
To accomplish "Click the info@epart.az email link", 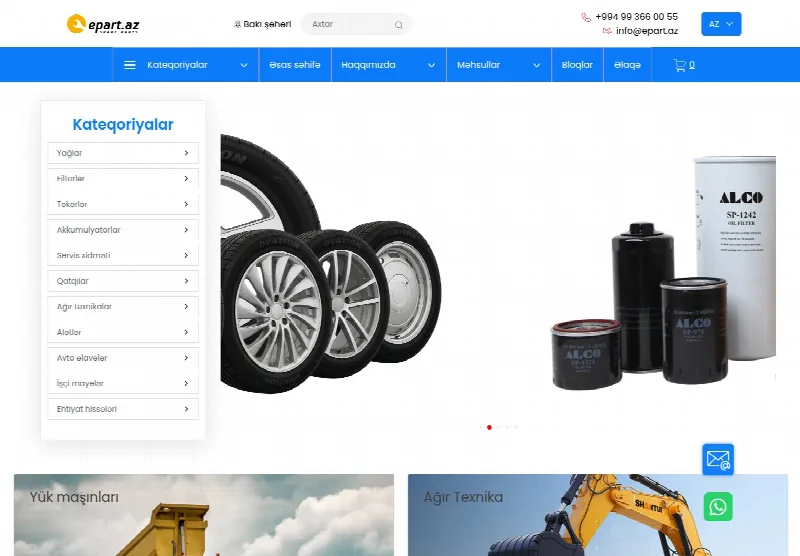I will coord(646,31).
